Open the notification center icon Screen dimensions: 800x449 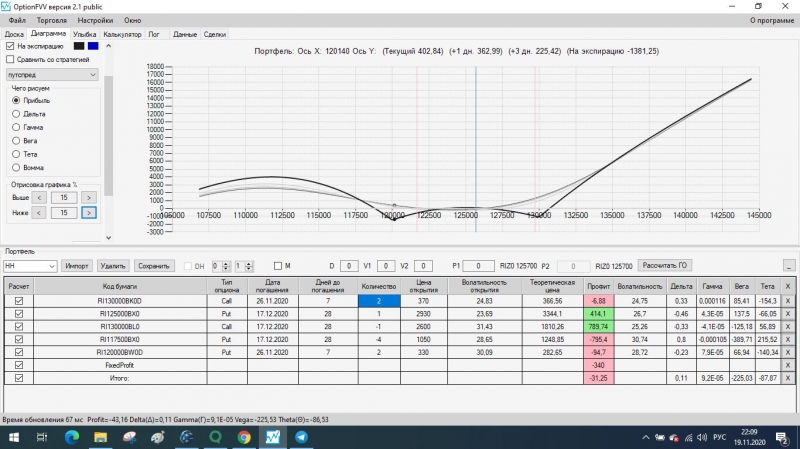pyautogui.click(x=782, y=438)
